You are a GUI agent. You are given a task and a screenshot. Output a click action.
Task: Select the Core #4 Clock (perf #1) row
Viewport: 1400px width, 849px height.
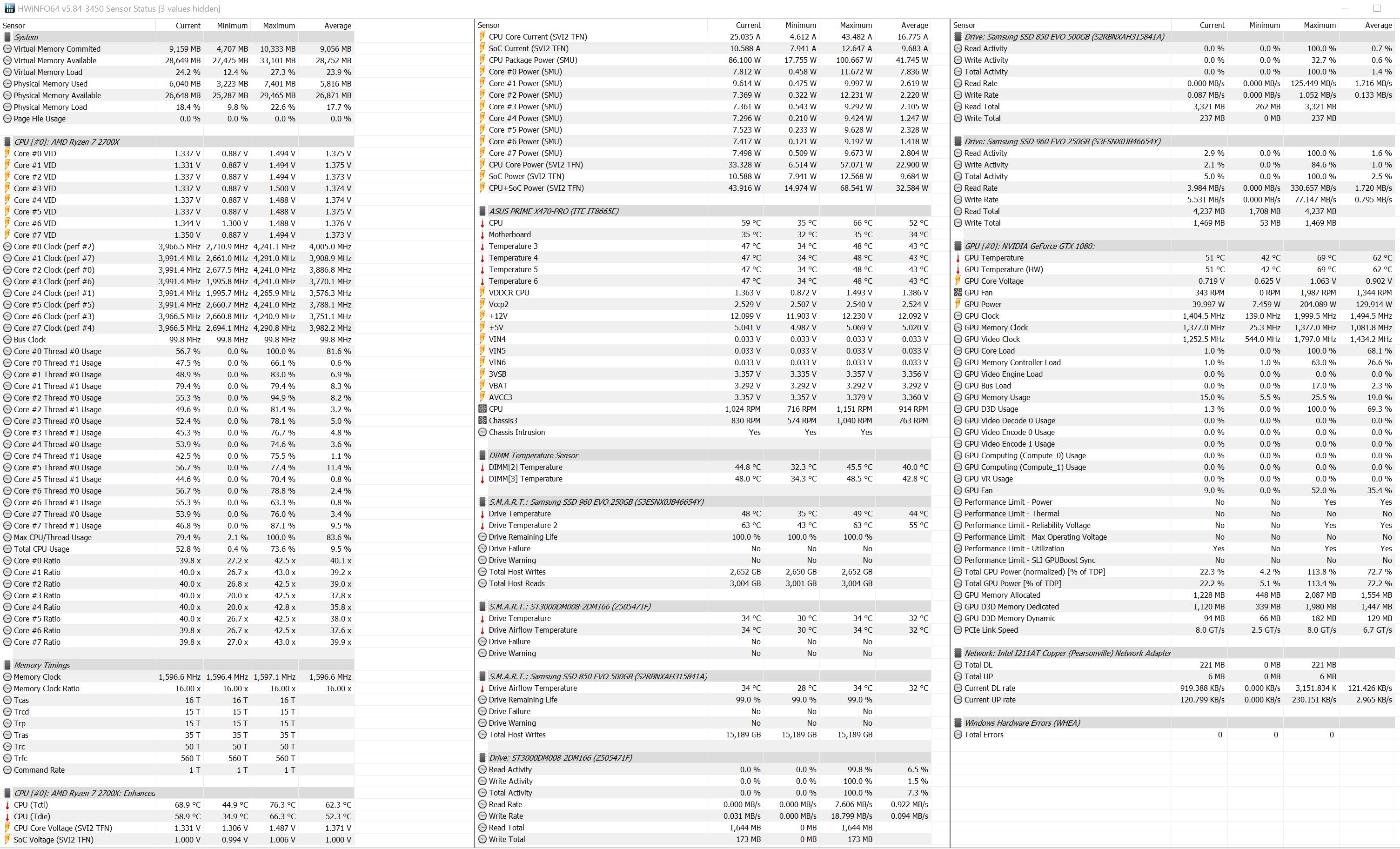178,293
